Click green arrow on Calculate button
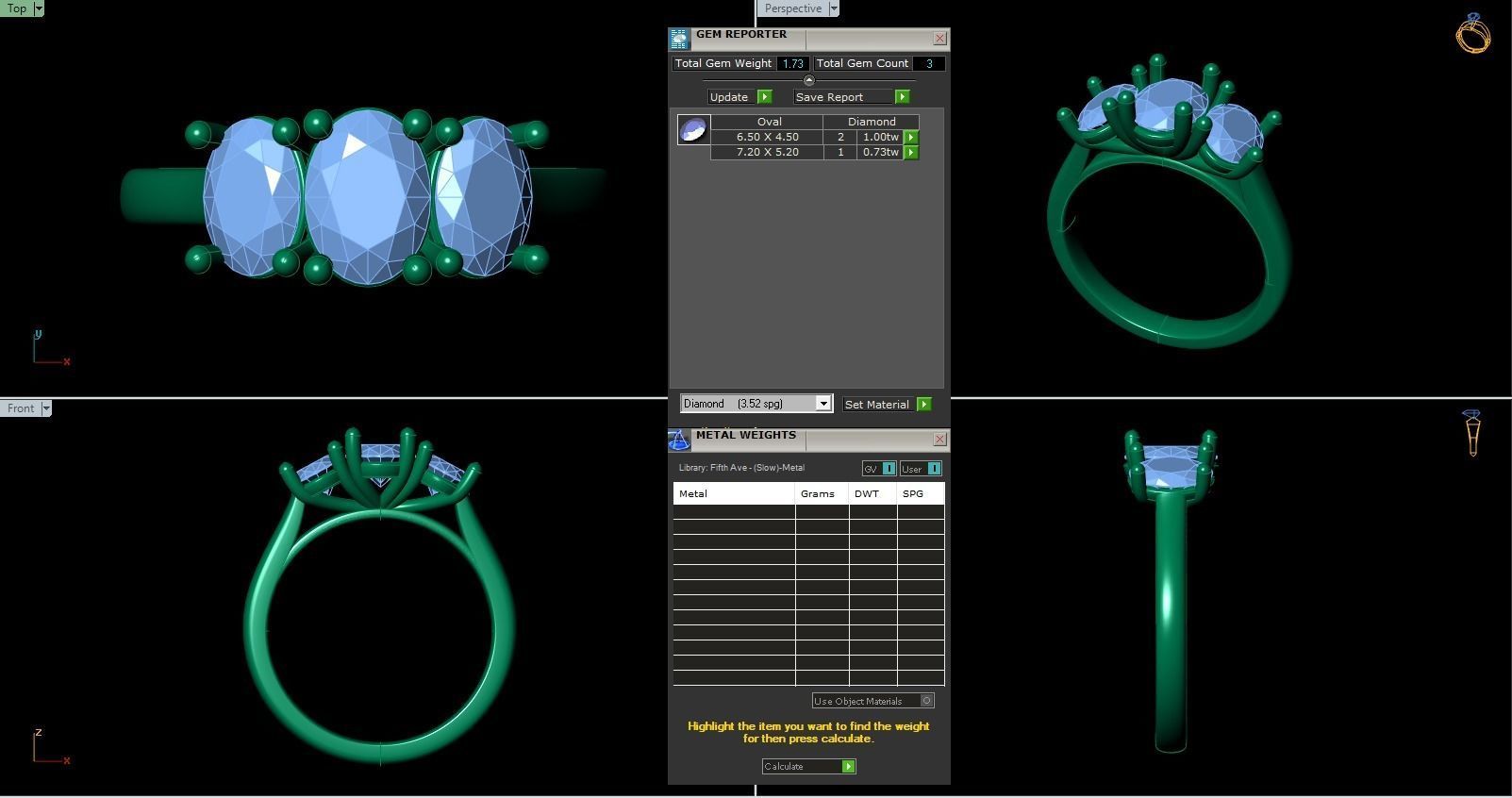The width and height of the screenshot is (1512, 798). pos(849,766)
